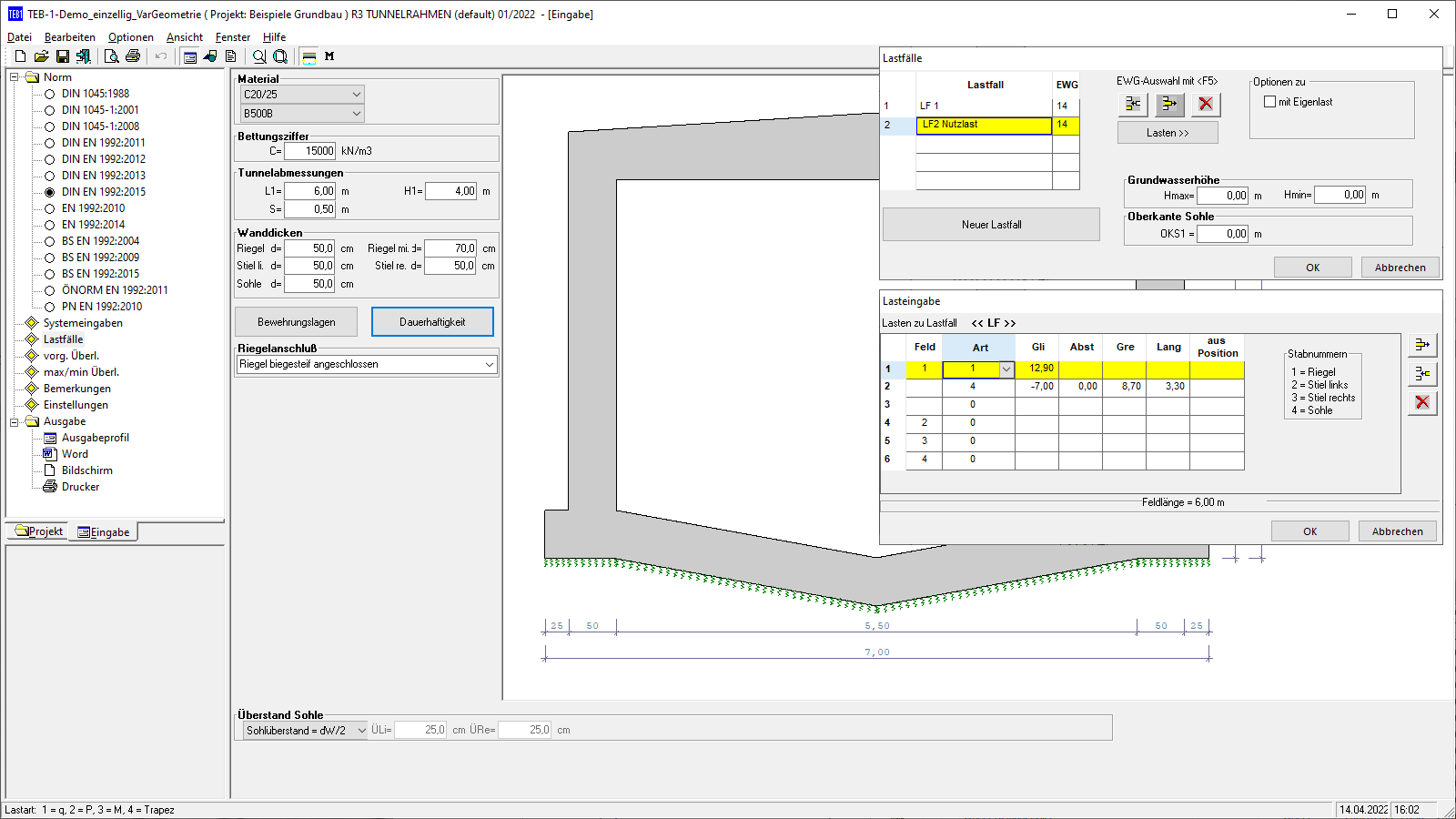Click the text document toolbar icon

(x=230, y=56)
